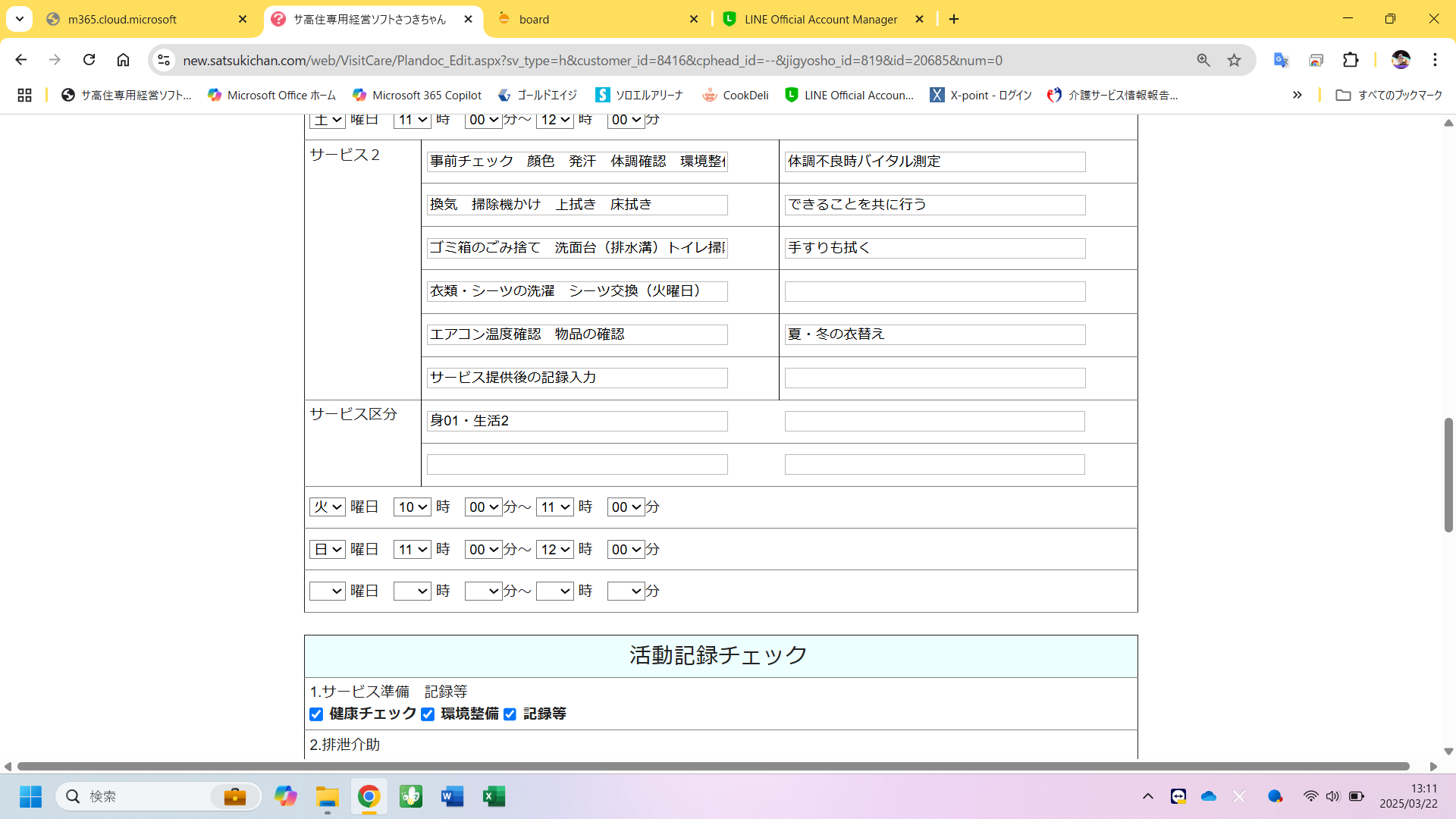Click the Chrome reload page icon
Viewport: 1456px width, 819px height.
[x=89, y=60]
